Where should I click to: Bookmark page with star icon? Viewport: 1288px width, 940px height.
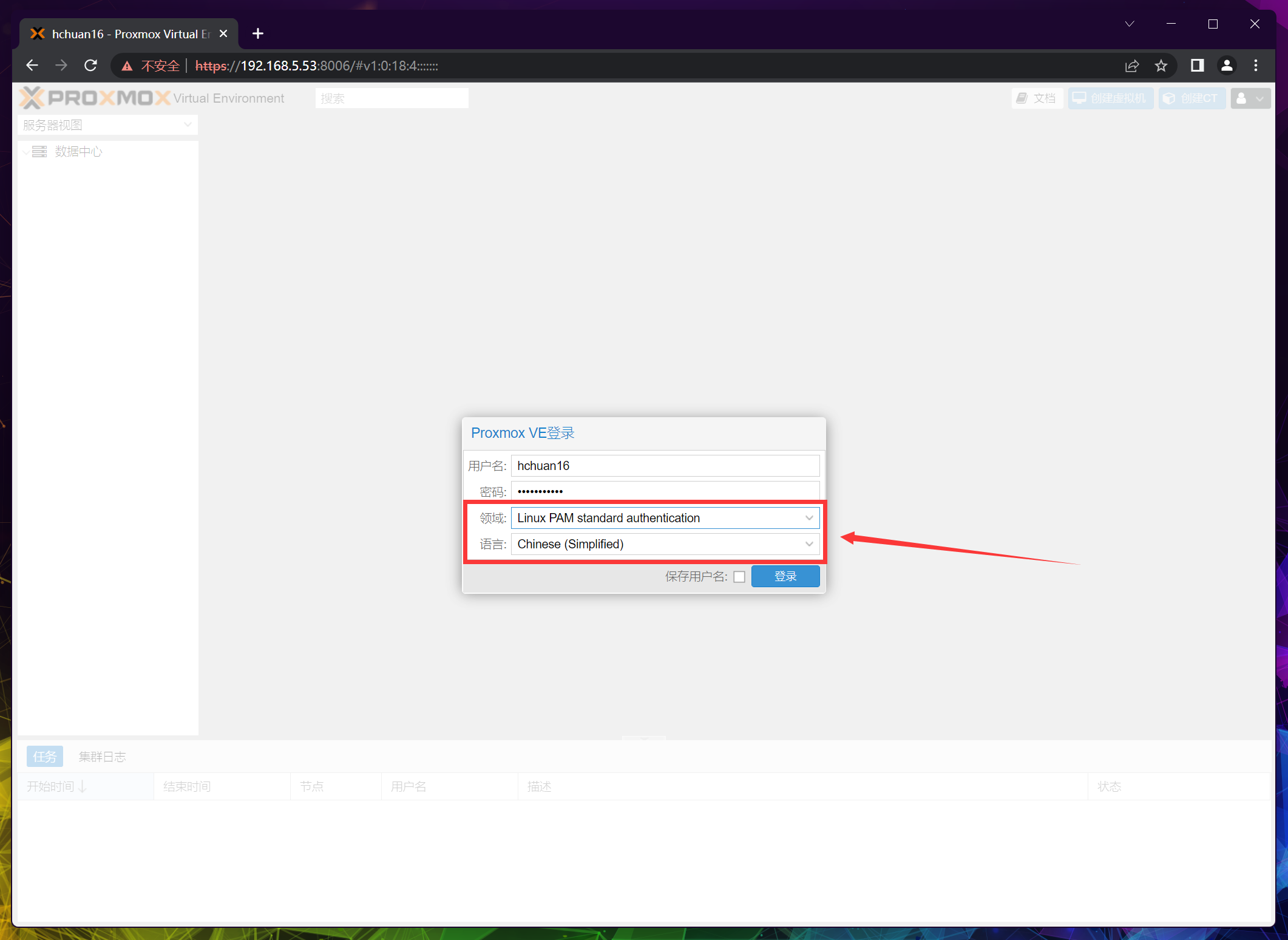point(1161,66)
